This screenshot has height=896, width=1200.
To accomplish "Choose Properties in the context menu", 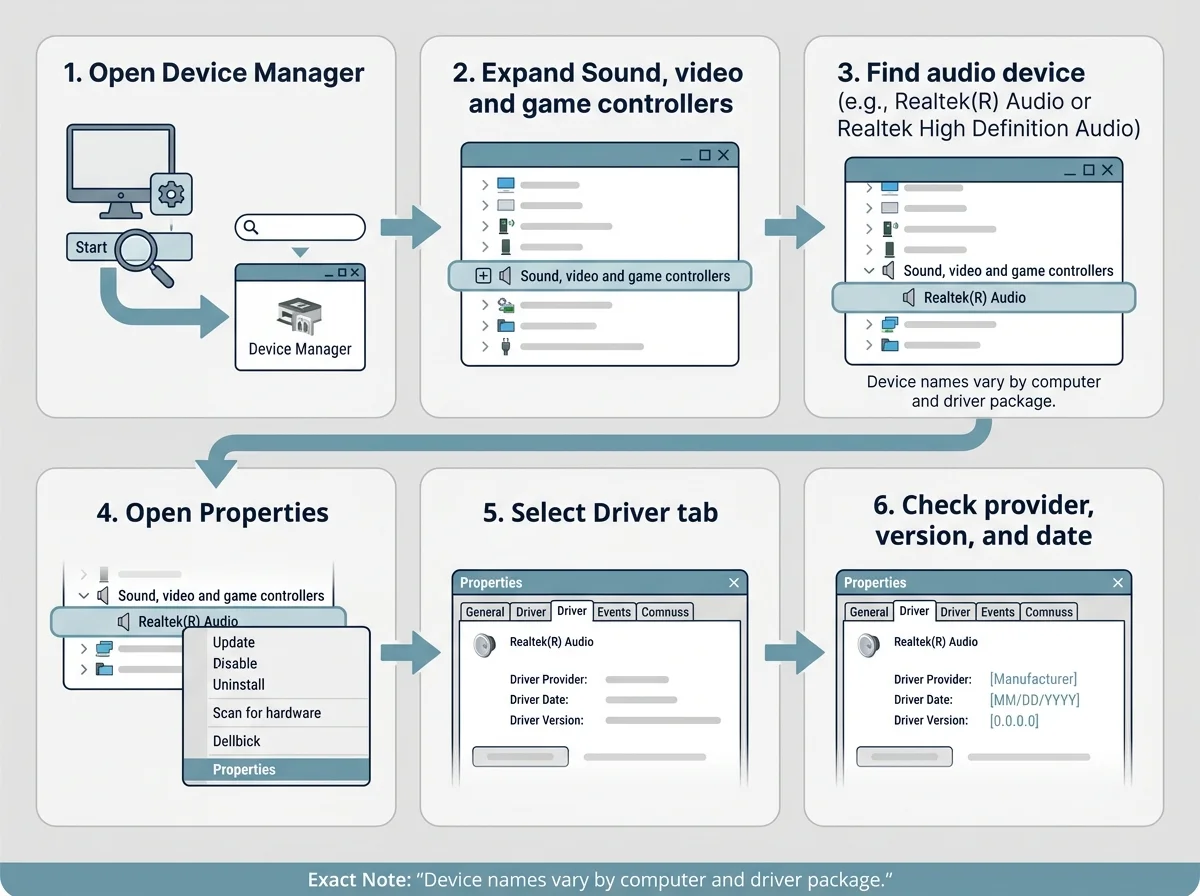I will [x=276, y=770].
